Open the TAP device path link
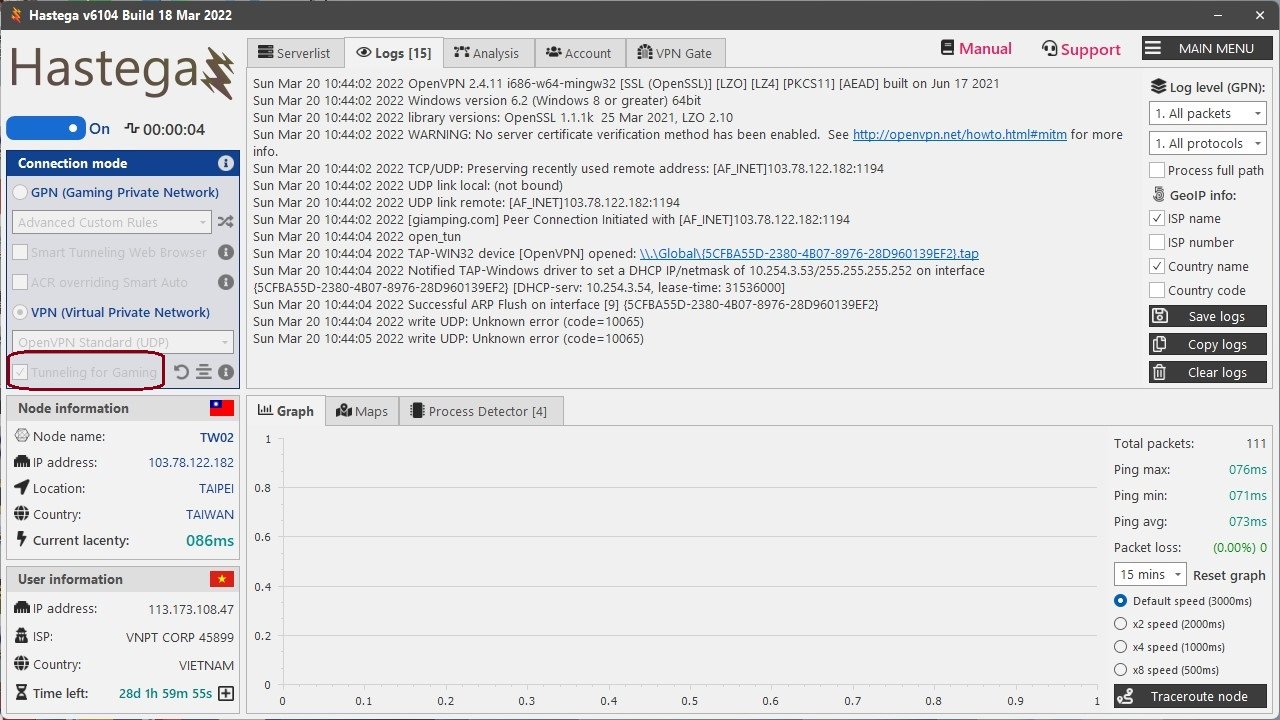Viewport: 1280px width, 720px height. [x=809, y=253]
